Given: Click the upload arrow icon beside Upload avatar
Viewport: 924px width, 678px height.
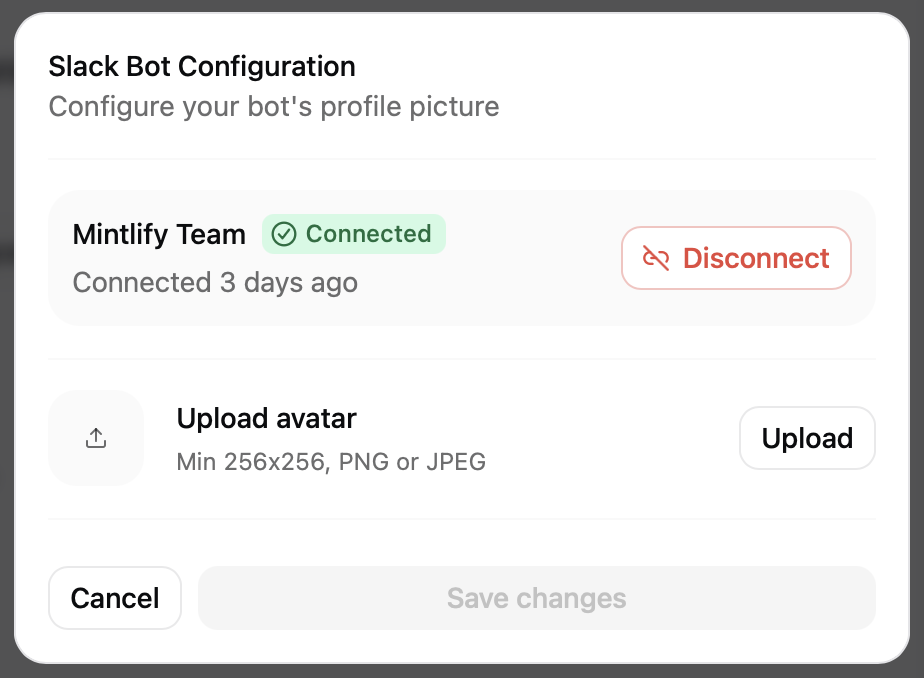Looking at the screenshot, I should tap(96, 438).
